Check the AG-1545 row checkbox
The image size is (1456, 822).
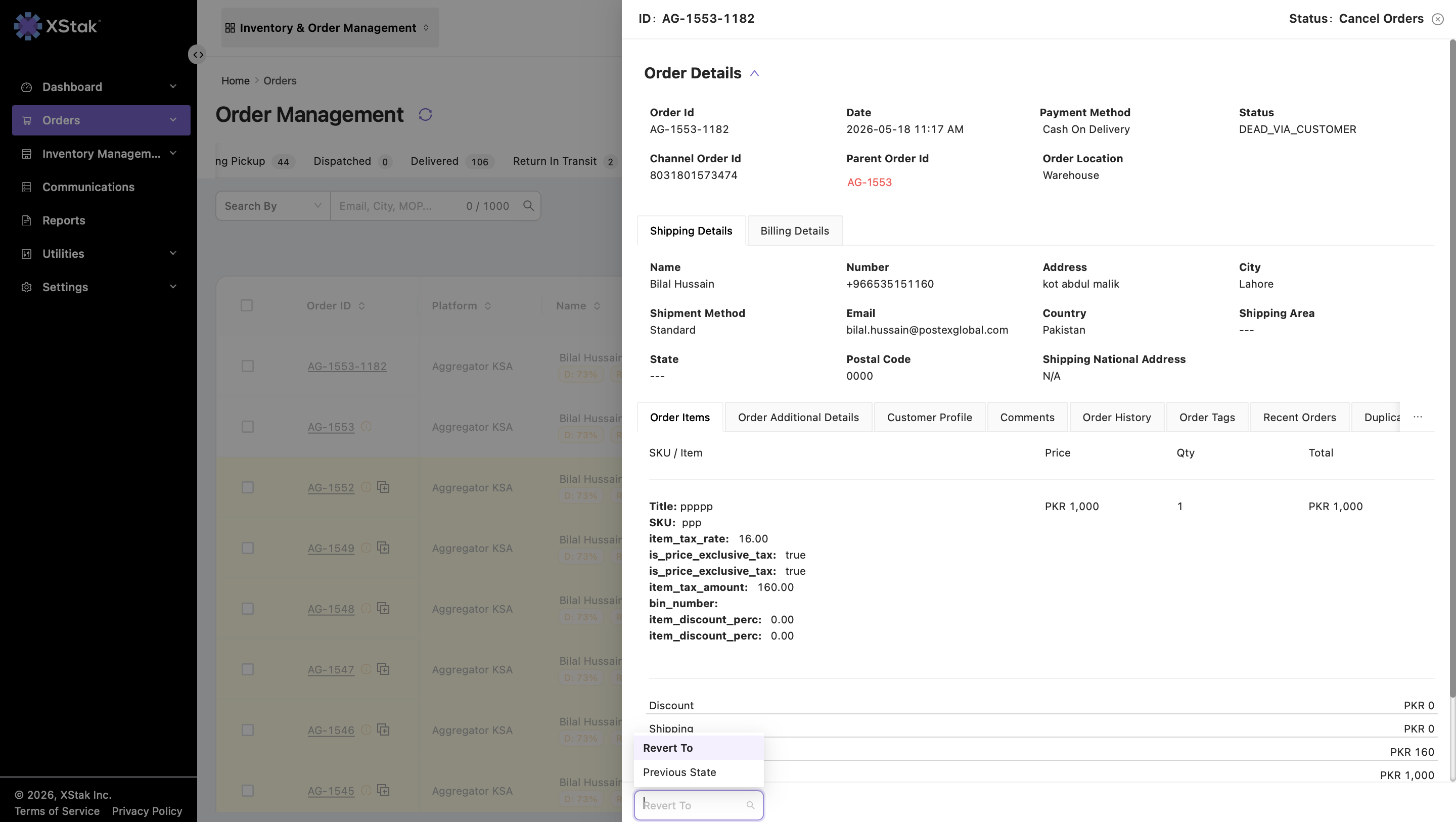point(248,790)
